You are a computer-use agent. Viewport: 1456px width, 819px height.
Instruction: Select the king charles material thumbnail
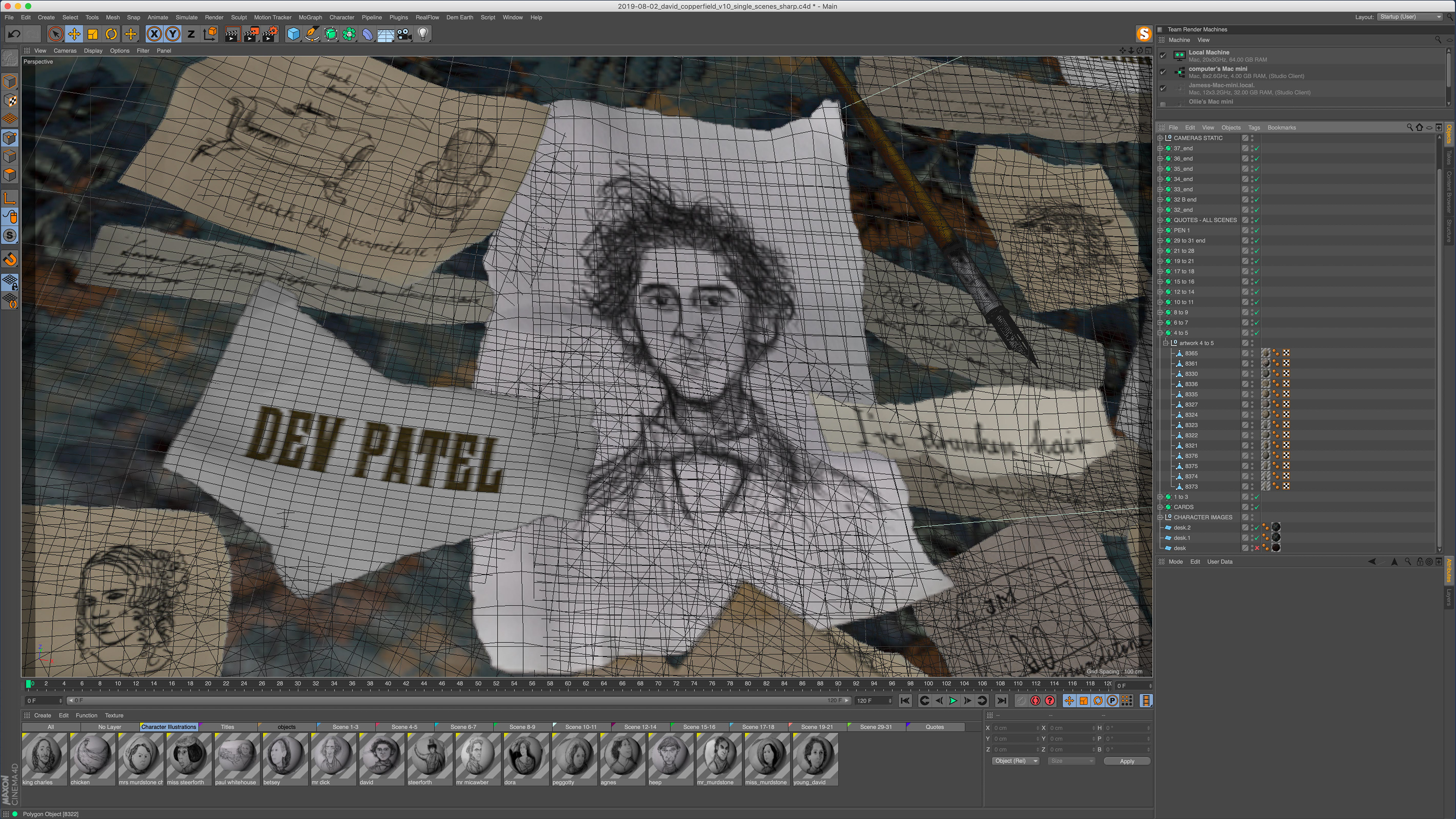(45, 759)
